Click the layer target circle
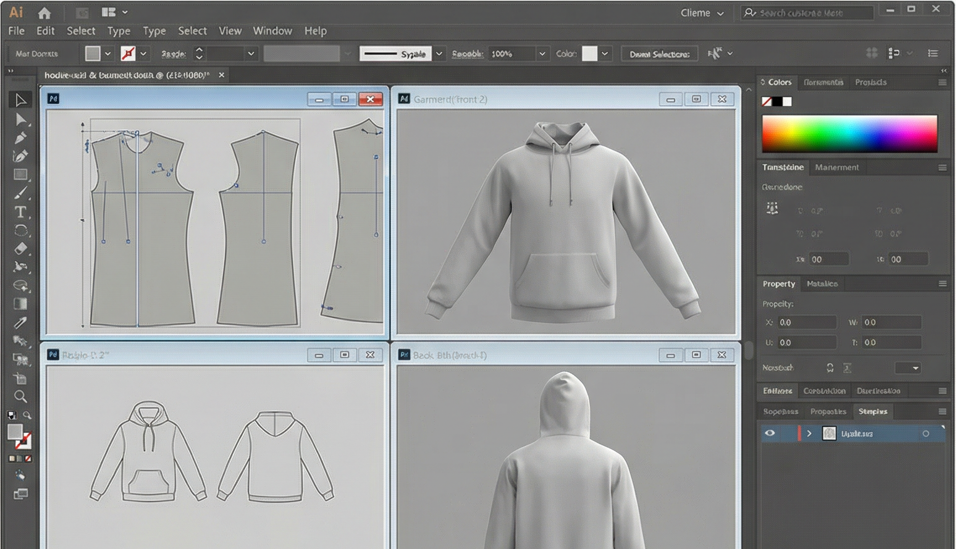 tap(925, 434)
